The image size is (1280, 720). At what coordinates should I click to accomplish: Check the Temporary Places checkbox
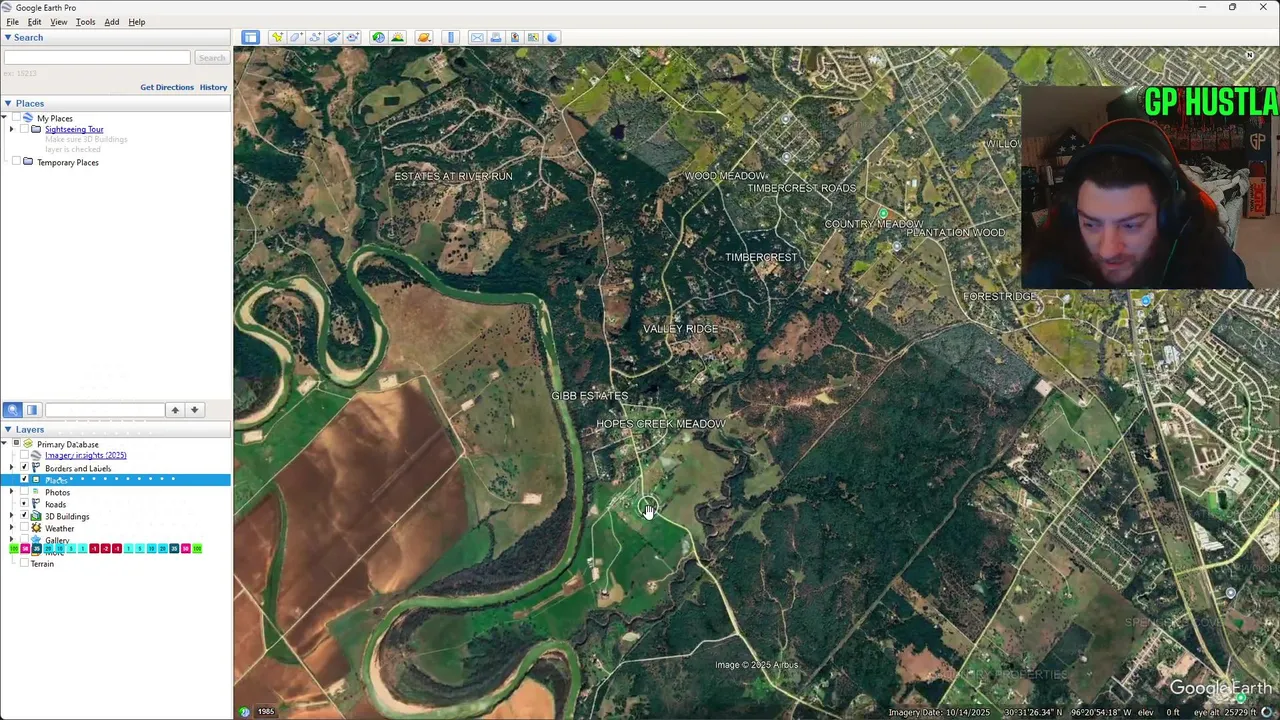[16, 162]
